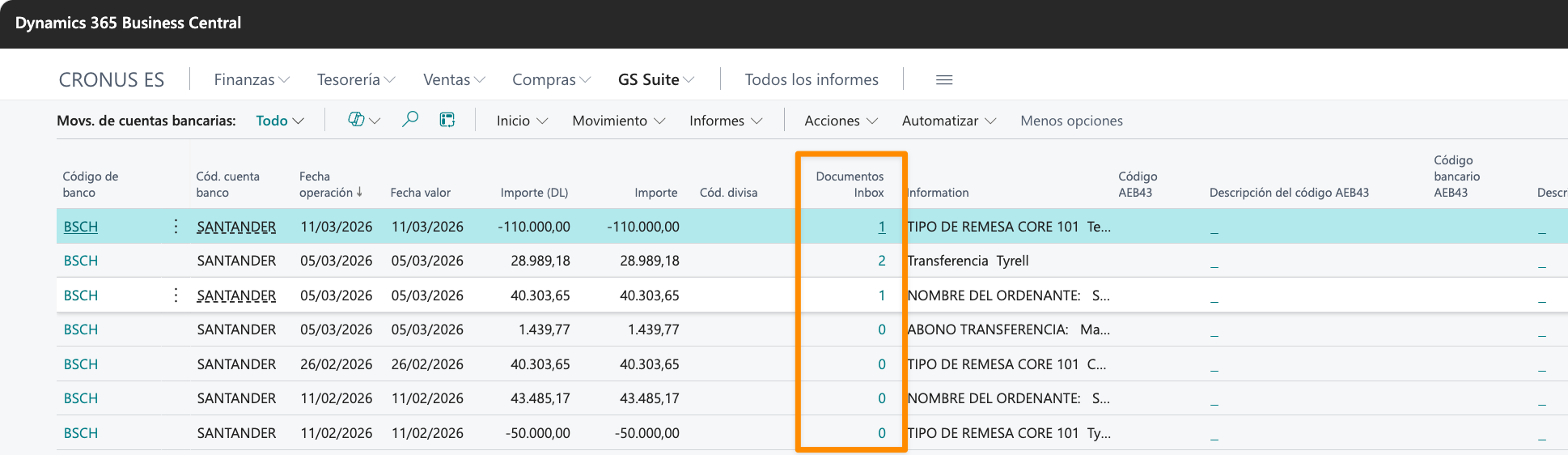Image resolution: width=1568 pixels, height=455 pixels.
Task: Open row options dots for 40.303,65 05/03/2026 row
Action: (x=176, y=296)
